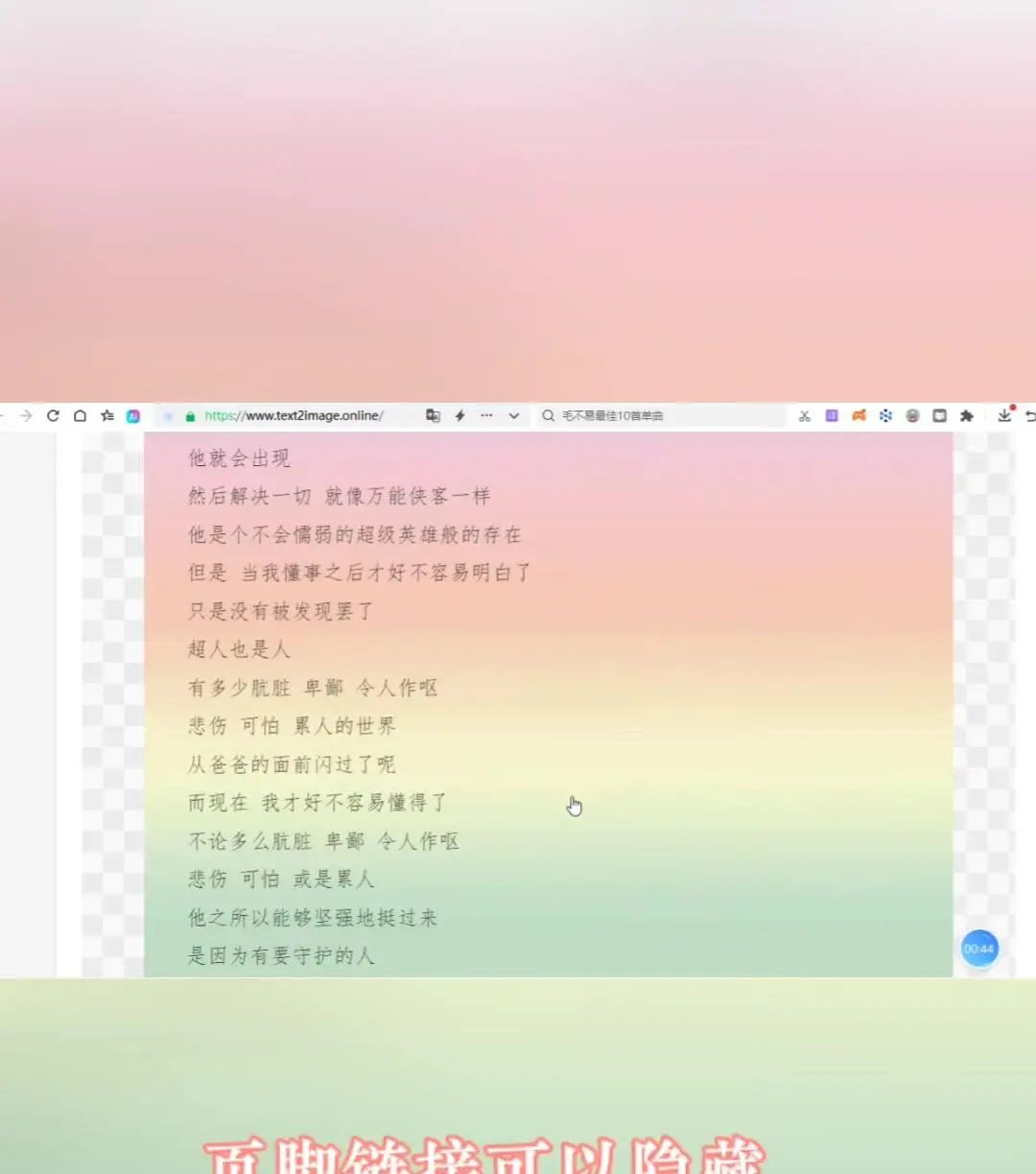Open the three-dot browser options menu

point(486,415)
